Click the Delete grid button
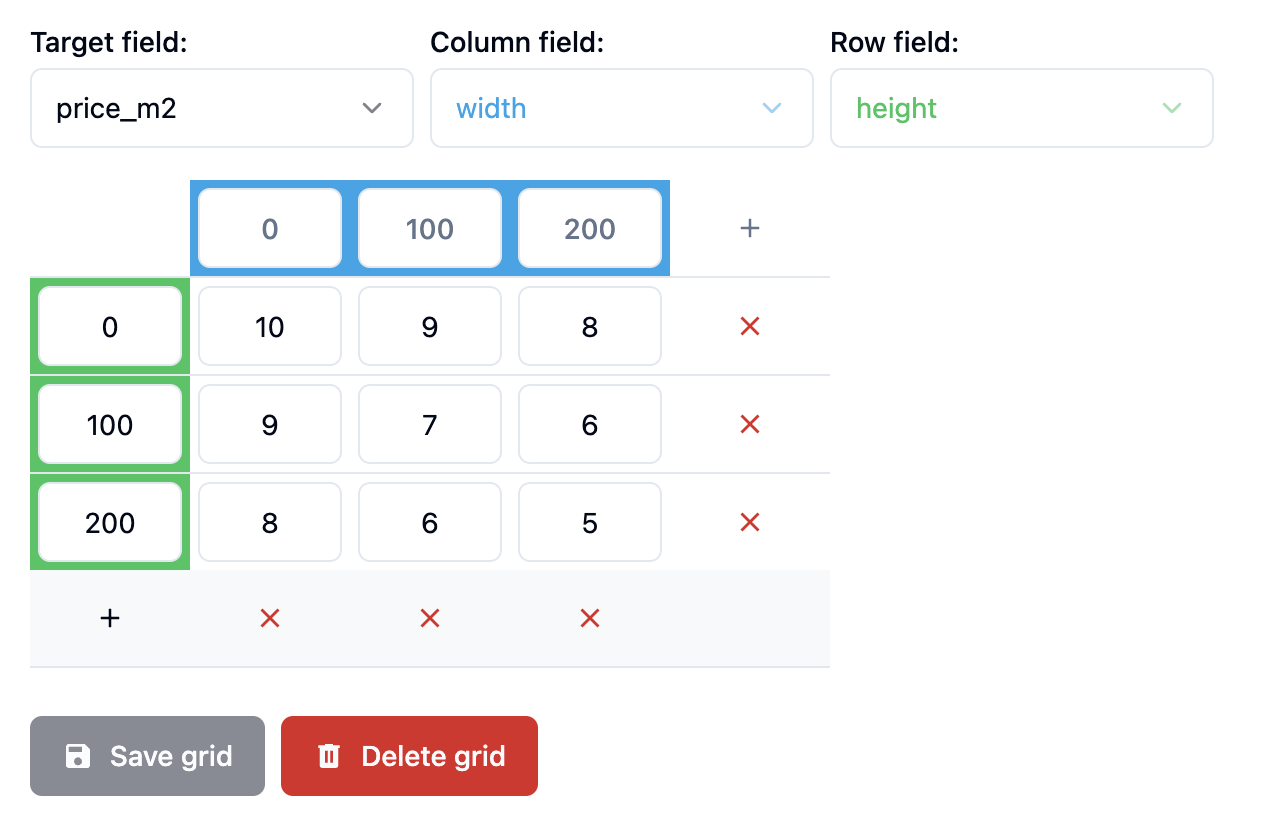Screen dimensions: 1272x828 pyautogui.click(x=409, y=756)
